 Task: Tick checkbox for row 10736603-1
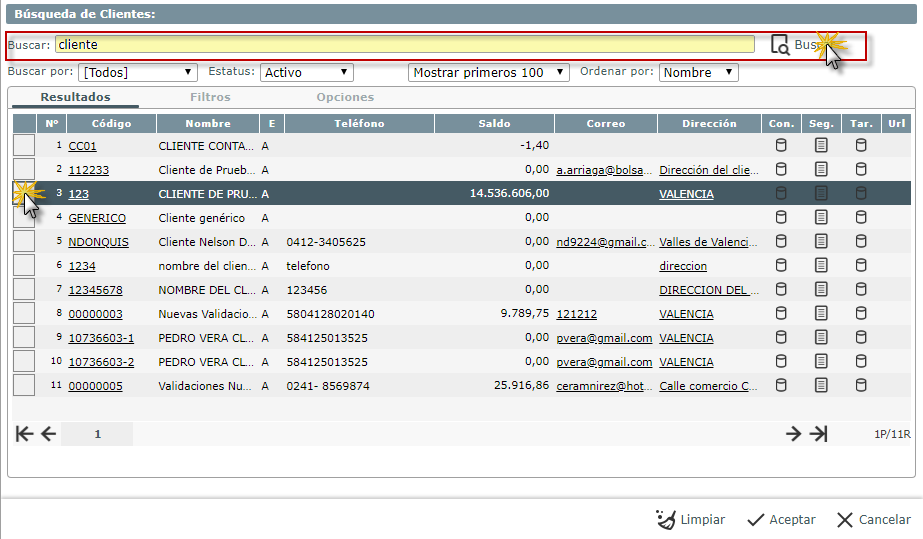click(x=24, y=338)
